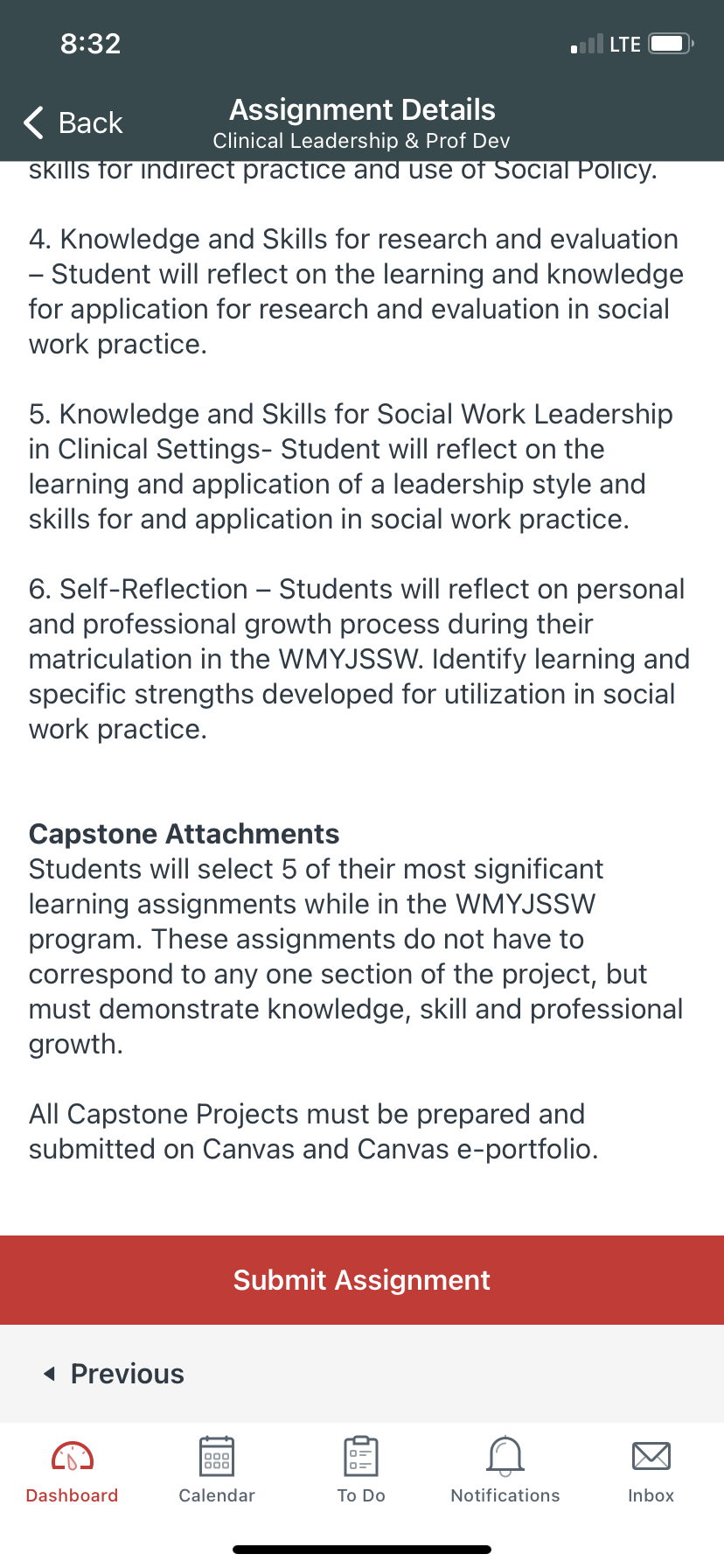724x1568 pixels.
Task: Click the small Previous triangle arrow
Action: 50,1374
